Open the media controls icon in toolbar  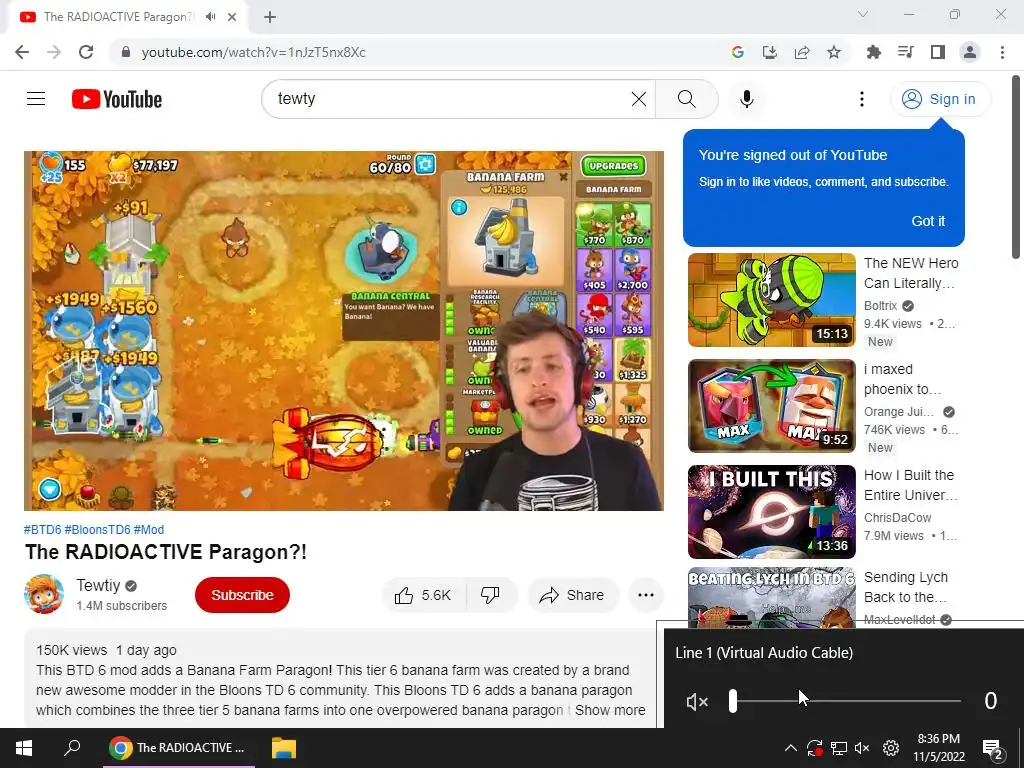[x=906, y=52]
